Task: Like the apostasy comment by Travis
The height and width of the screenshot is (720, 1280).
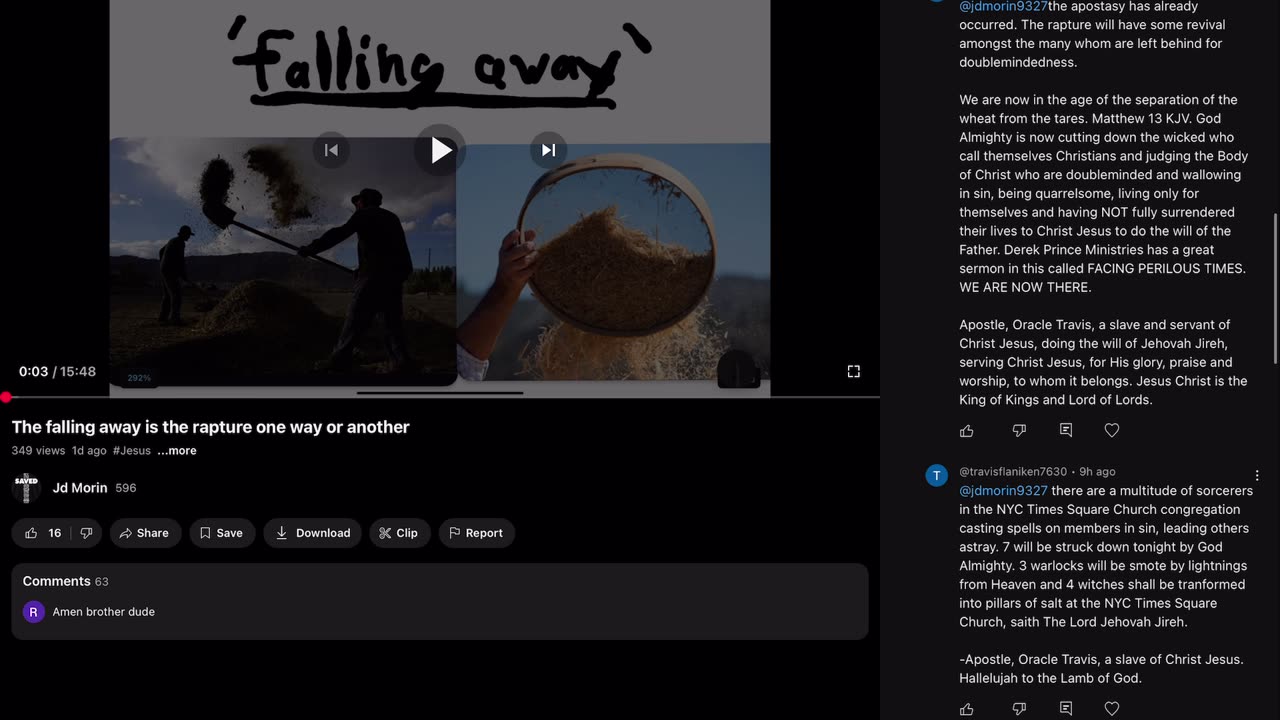Action: point(967,431)
